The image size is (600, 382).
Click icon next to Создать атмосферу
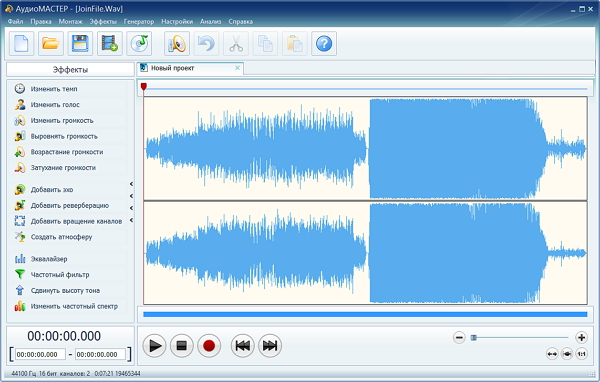click(20, 237)
